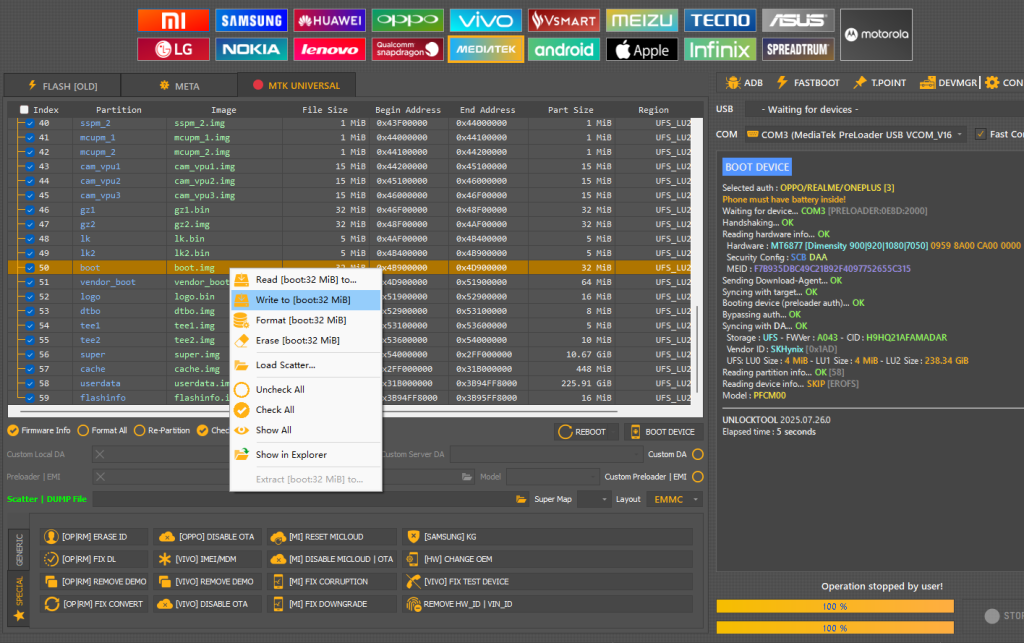Run [VIVO] FIX TEST DEVICE function
This screenshot has width=1024, height=643.
click(x=547, y=582)
